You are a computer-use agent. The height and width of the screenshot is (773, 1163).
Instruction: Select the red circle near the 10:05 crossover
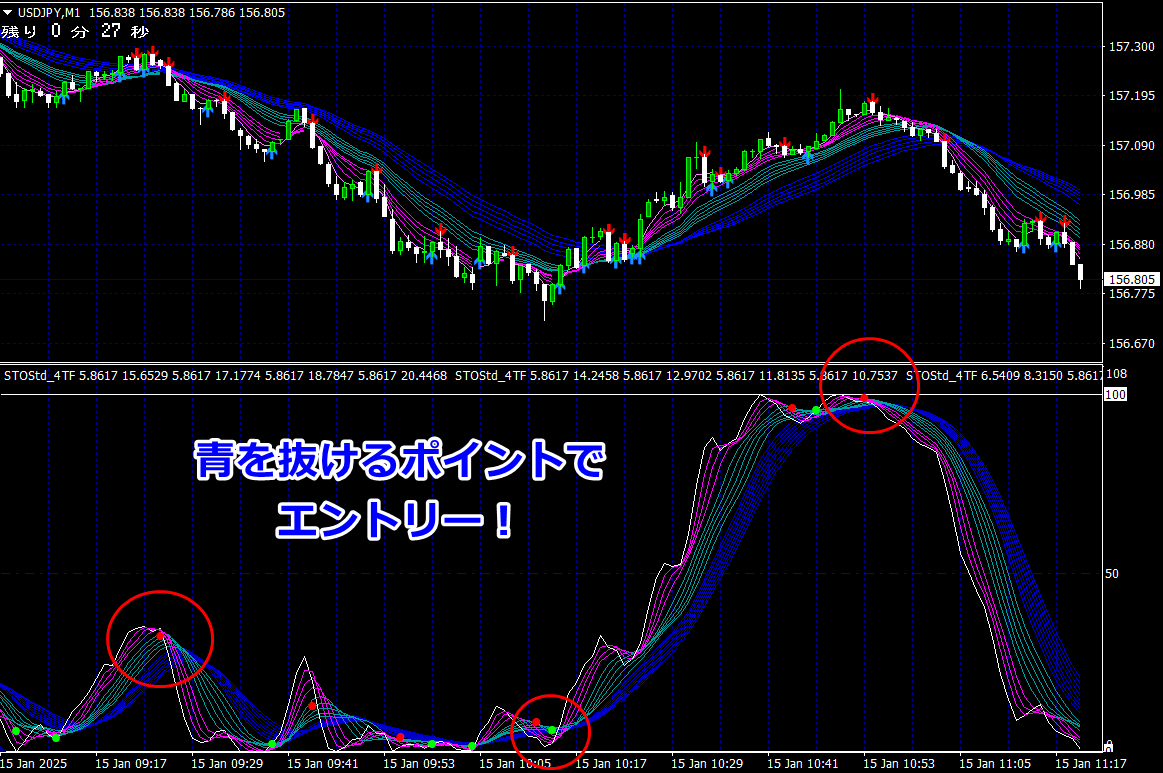[x=550, y=733]
